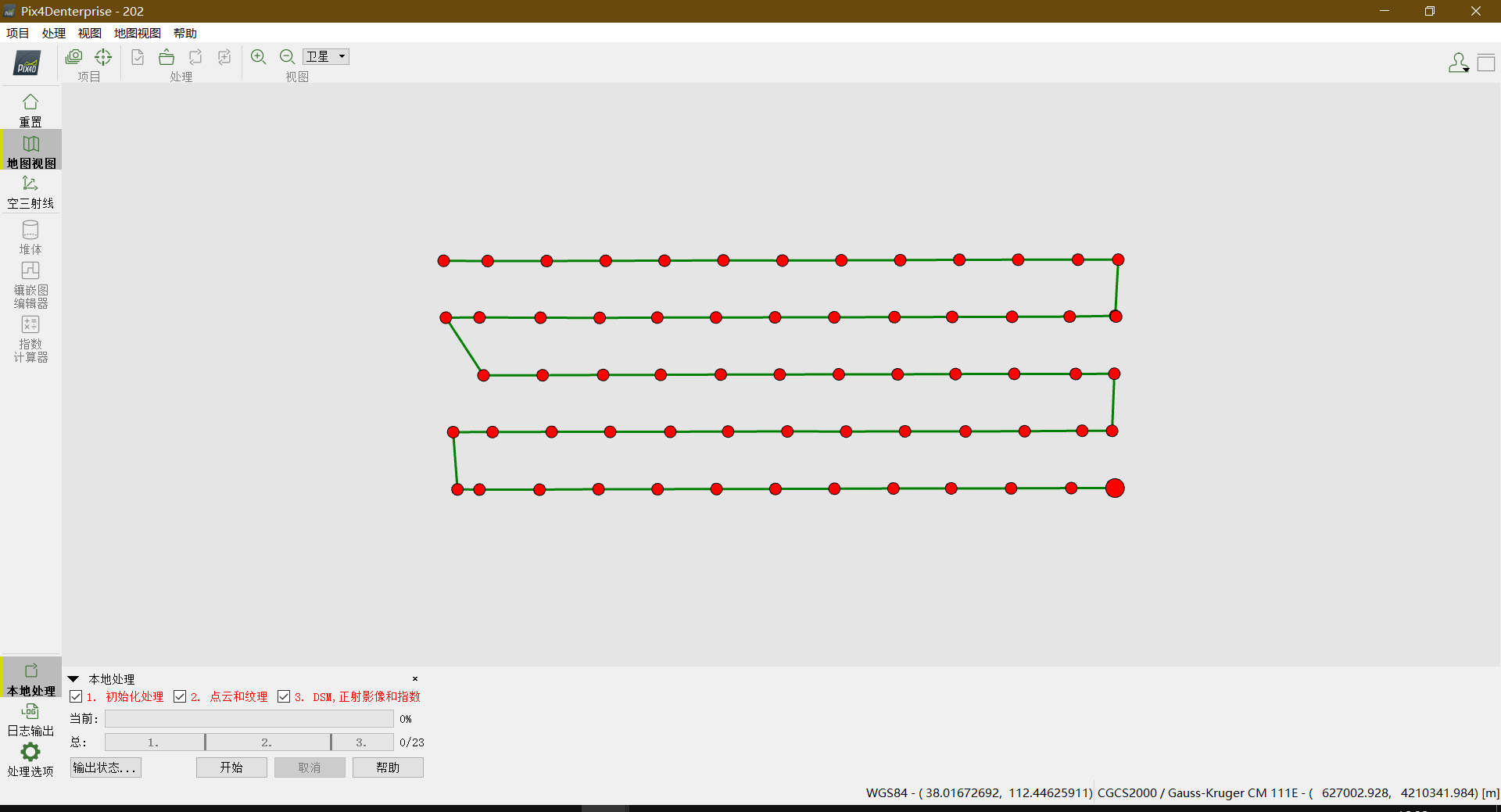Click the CGCS2000 Gauss-Kruger coordinate text

coord(1299,792)
